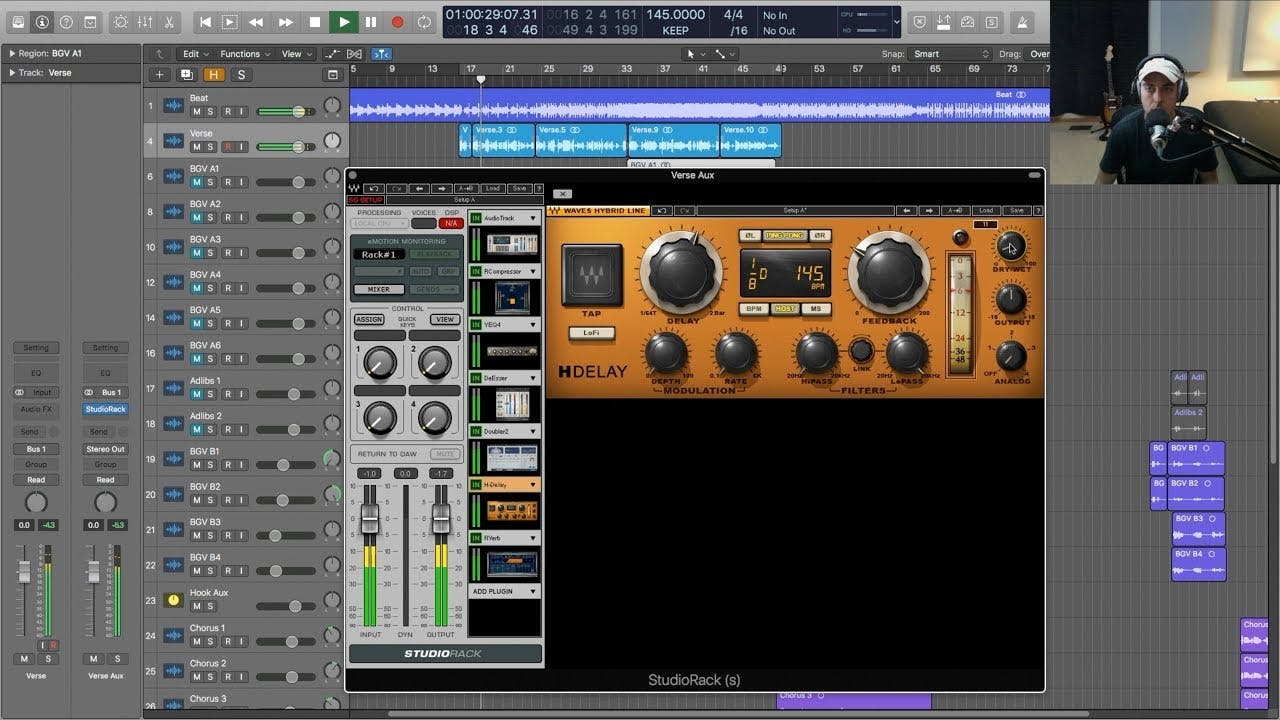
Task: Click the Replace mode X icon
Action: point(919,21)
